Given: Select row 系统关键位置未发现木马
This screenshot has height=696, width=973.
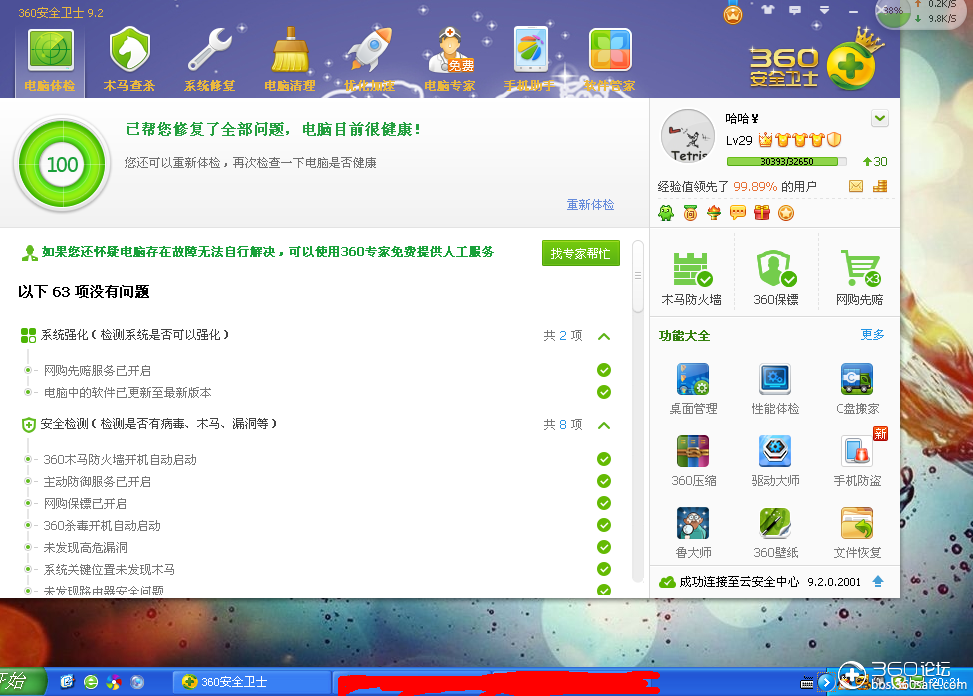Looking at the screenshot, I should pos(316,569).
